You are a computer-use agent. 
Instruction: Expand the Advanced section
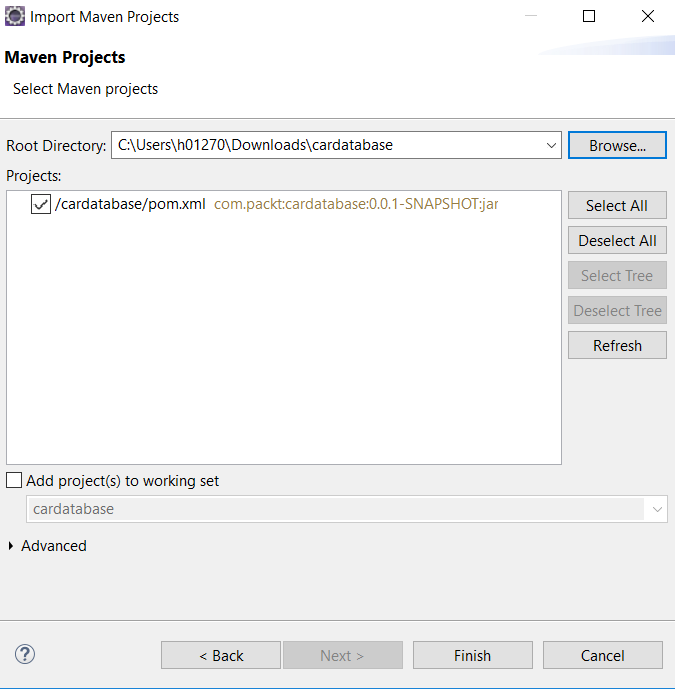11,546
